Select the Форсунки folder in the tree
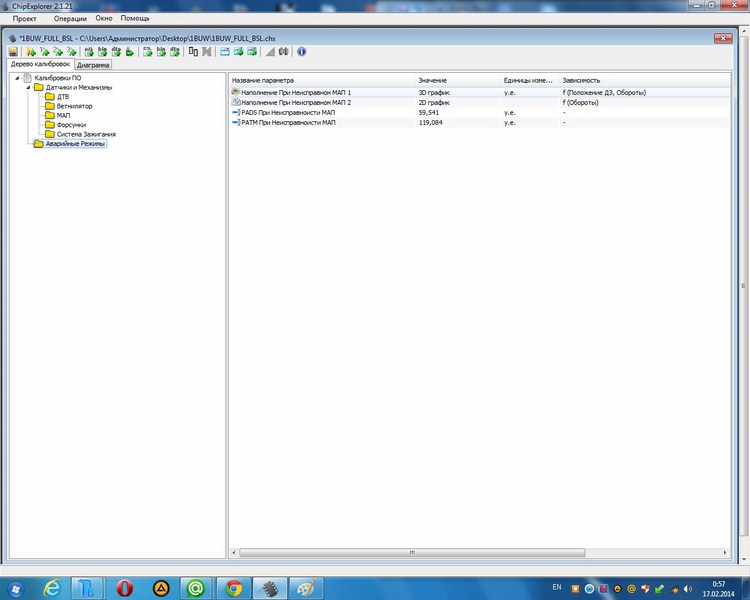The width and height of the screenshot is (750, 600). coord(71,125)
